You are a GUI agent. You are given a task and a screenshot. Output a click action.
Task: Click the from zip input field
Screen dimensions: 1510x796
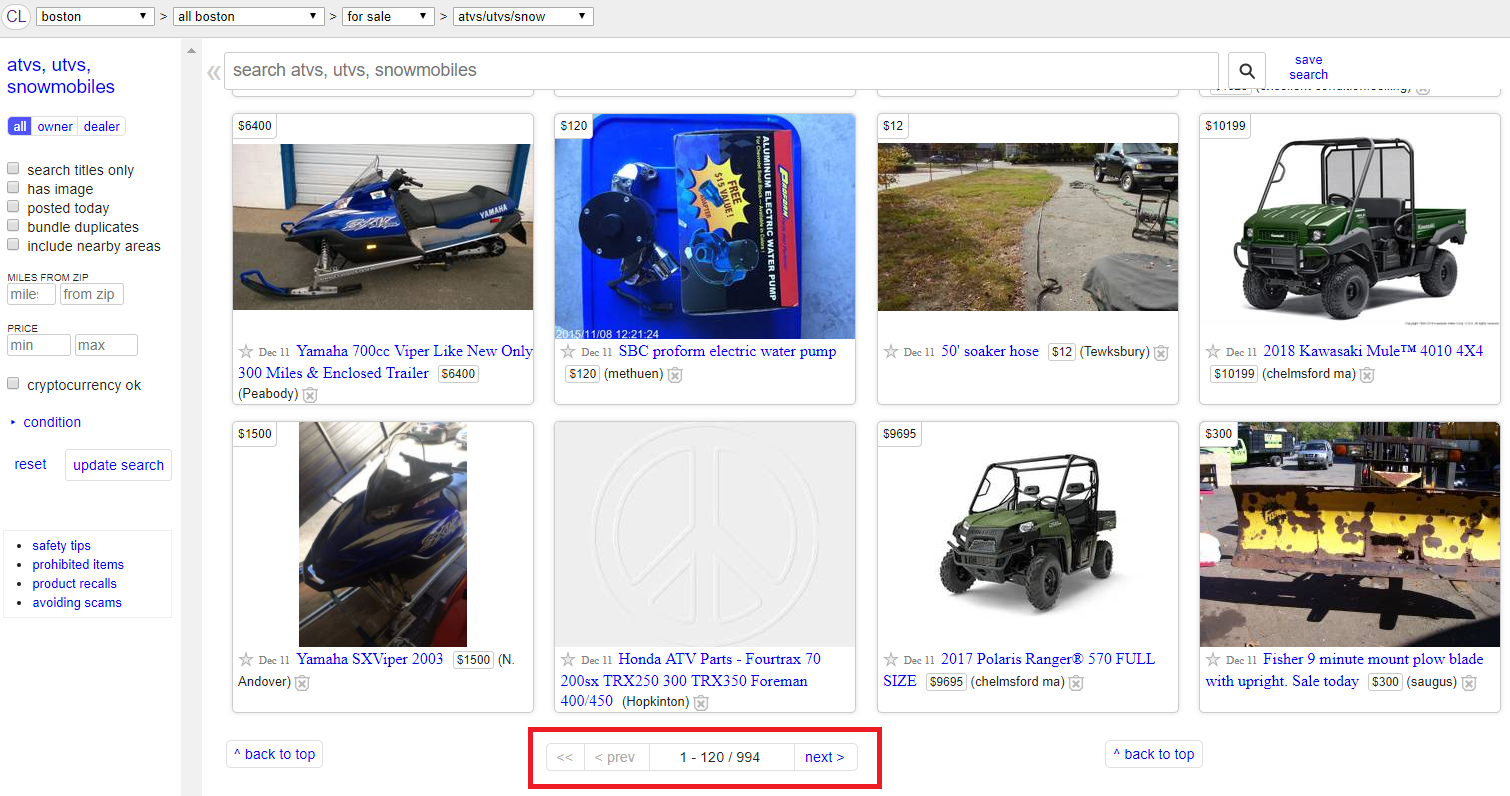tap(91, 294)
